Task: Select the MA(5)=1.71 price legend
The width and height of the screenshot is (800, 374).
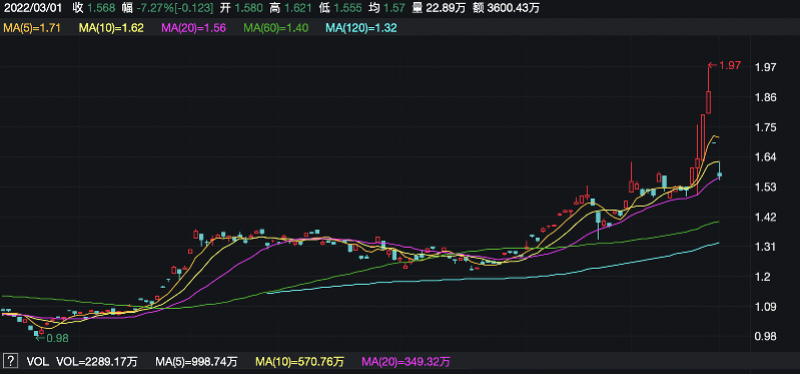Action: (x=32, y=29)
